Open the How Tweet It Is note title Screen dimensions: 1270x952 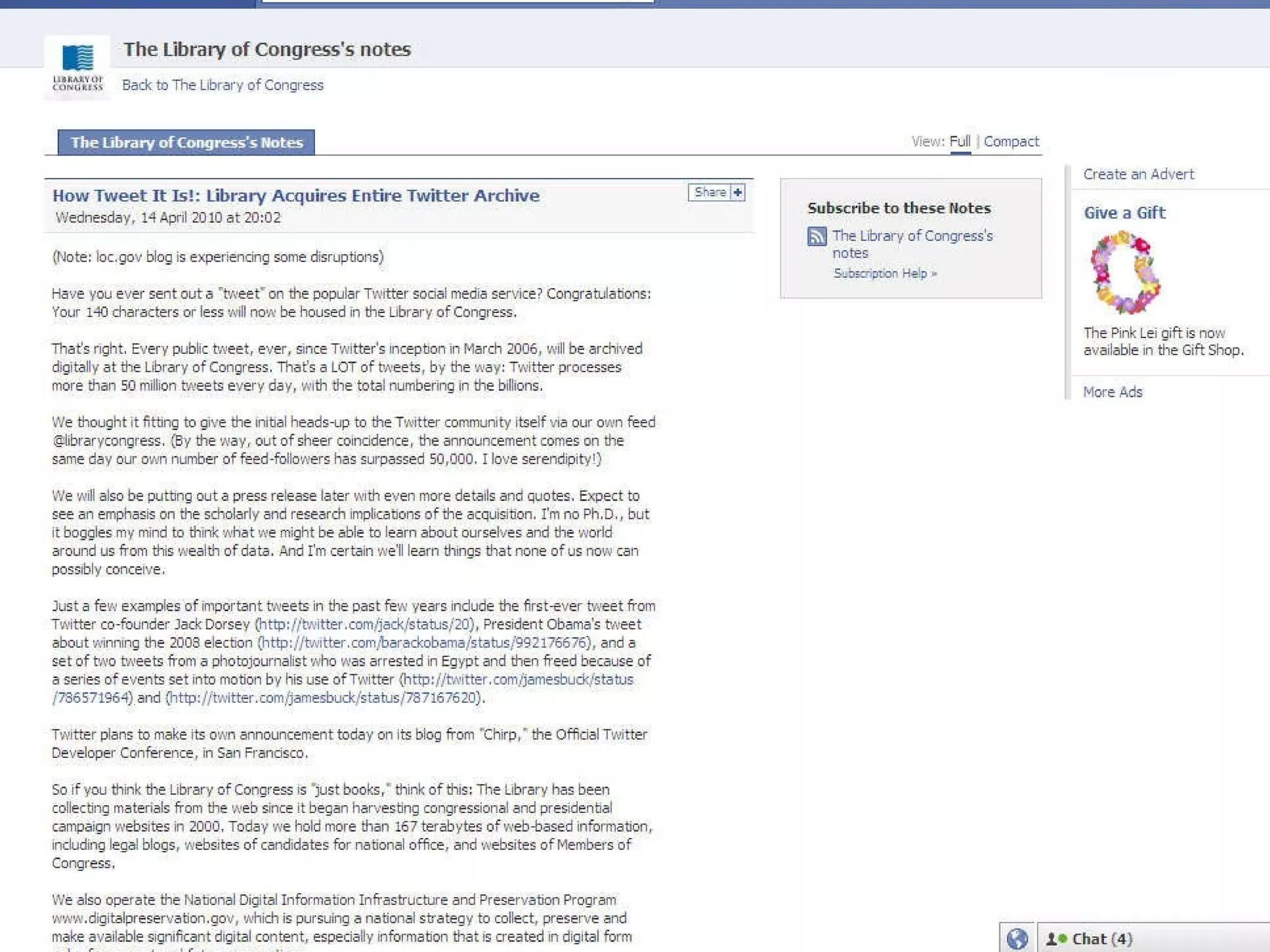296,196
